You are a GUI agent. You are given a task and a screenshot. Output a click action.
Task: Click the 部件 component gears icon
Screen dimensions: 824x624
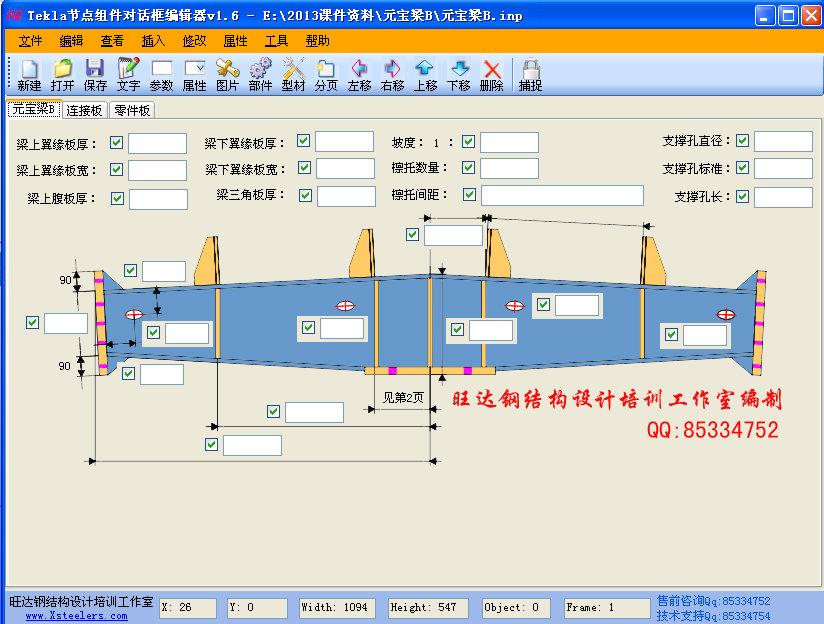pos(261,75)
